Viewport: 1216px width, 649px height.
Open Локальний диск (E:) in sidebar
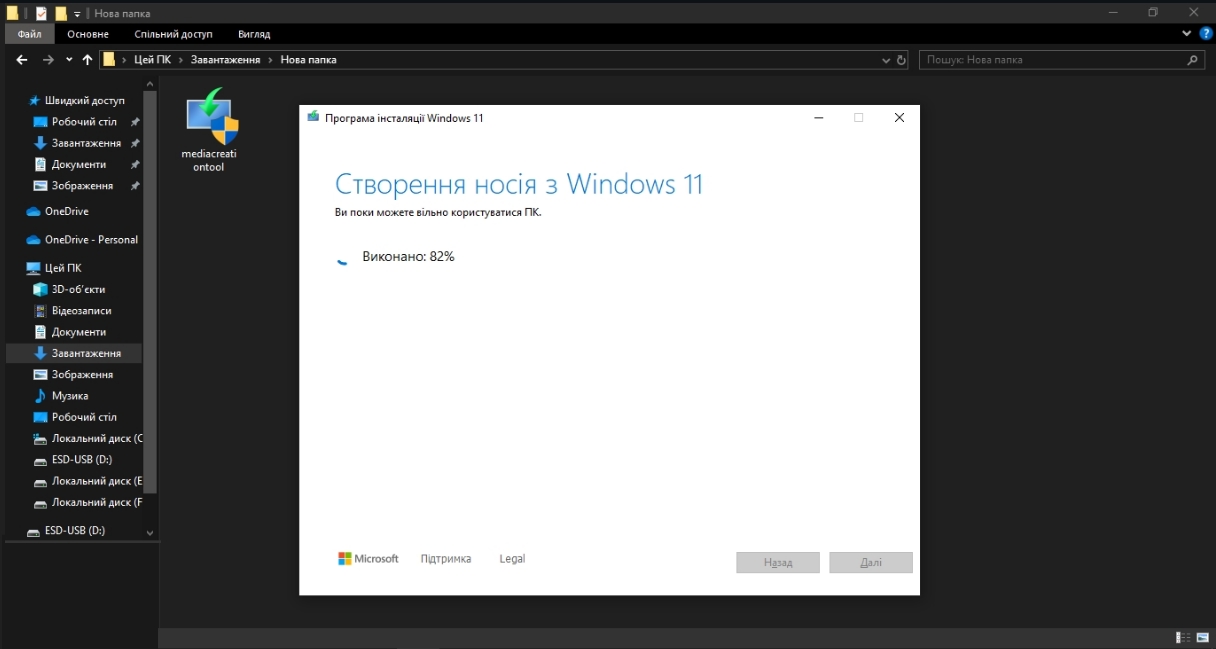click(97, 482)
